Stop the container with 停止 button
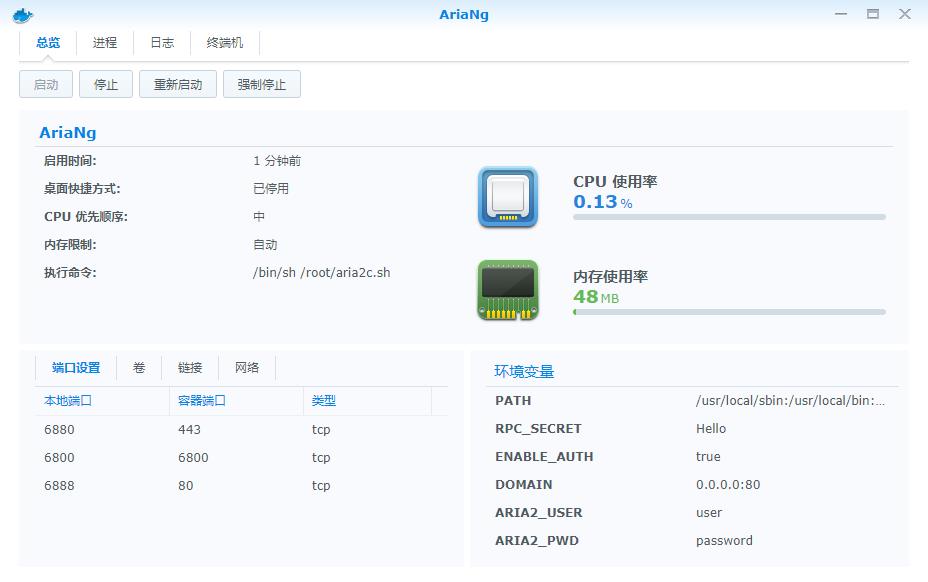 pos(106,84)
